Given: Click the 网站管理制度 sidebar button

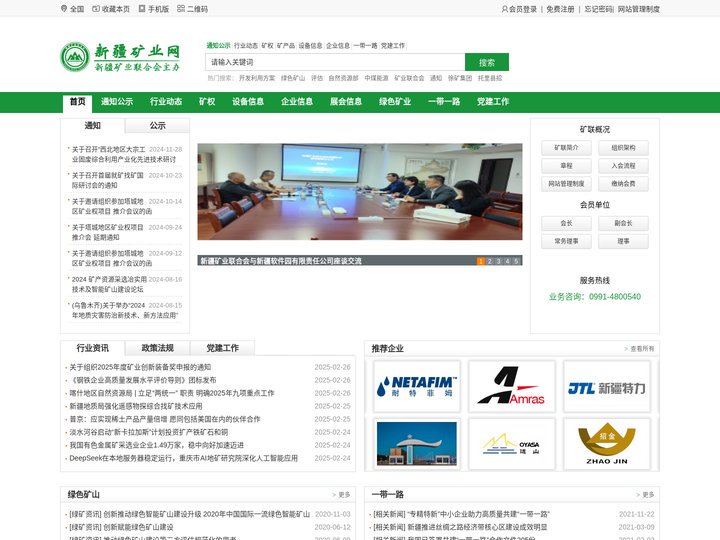Looking at the screenshot, I should click(566, 184).
